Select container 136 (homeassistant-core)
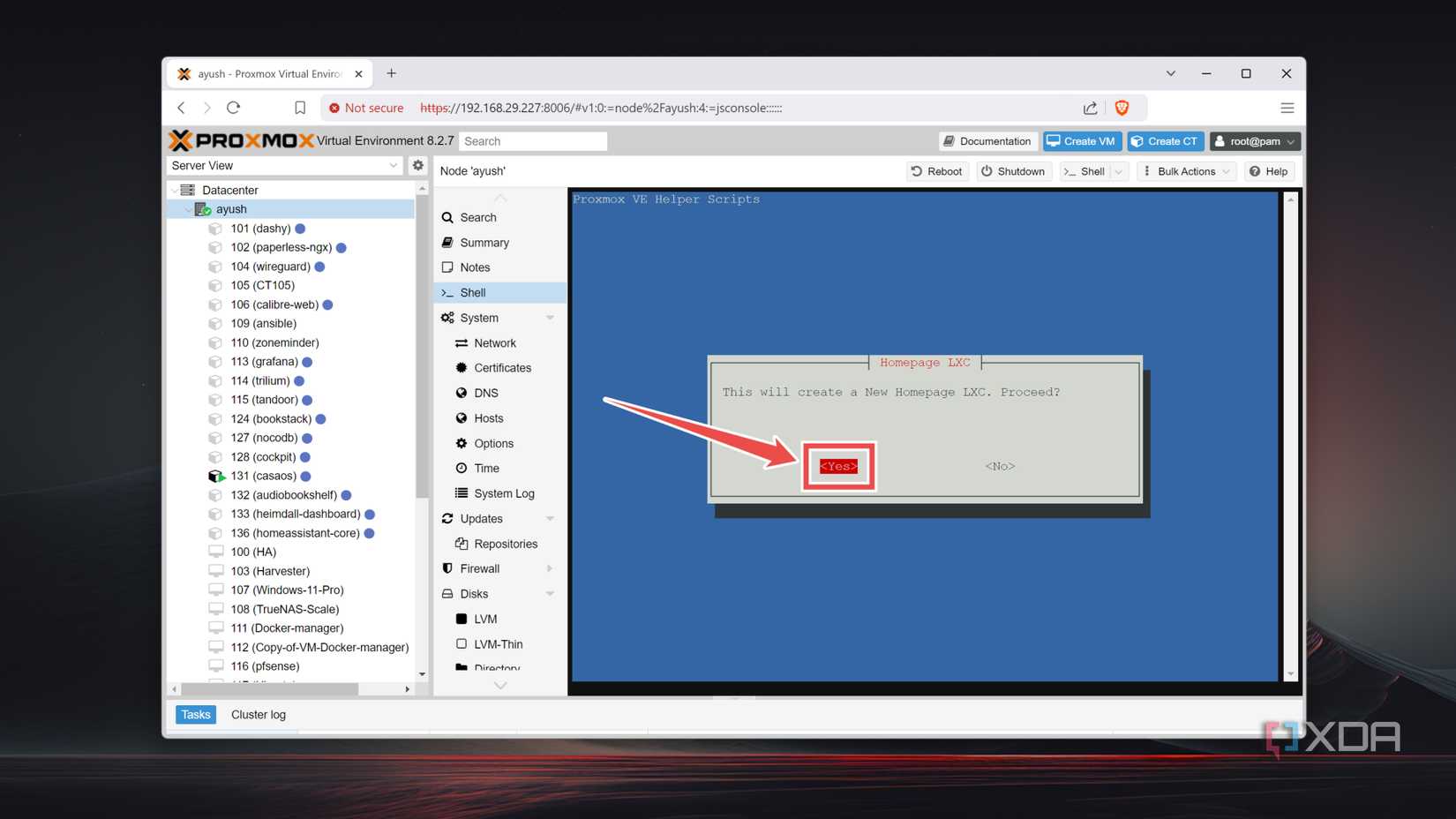This screenshot has width=1456, height=819. tap(295, 533)
